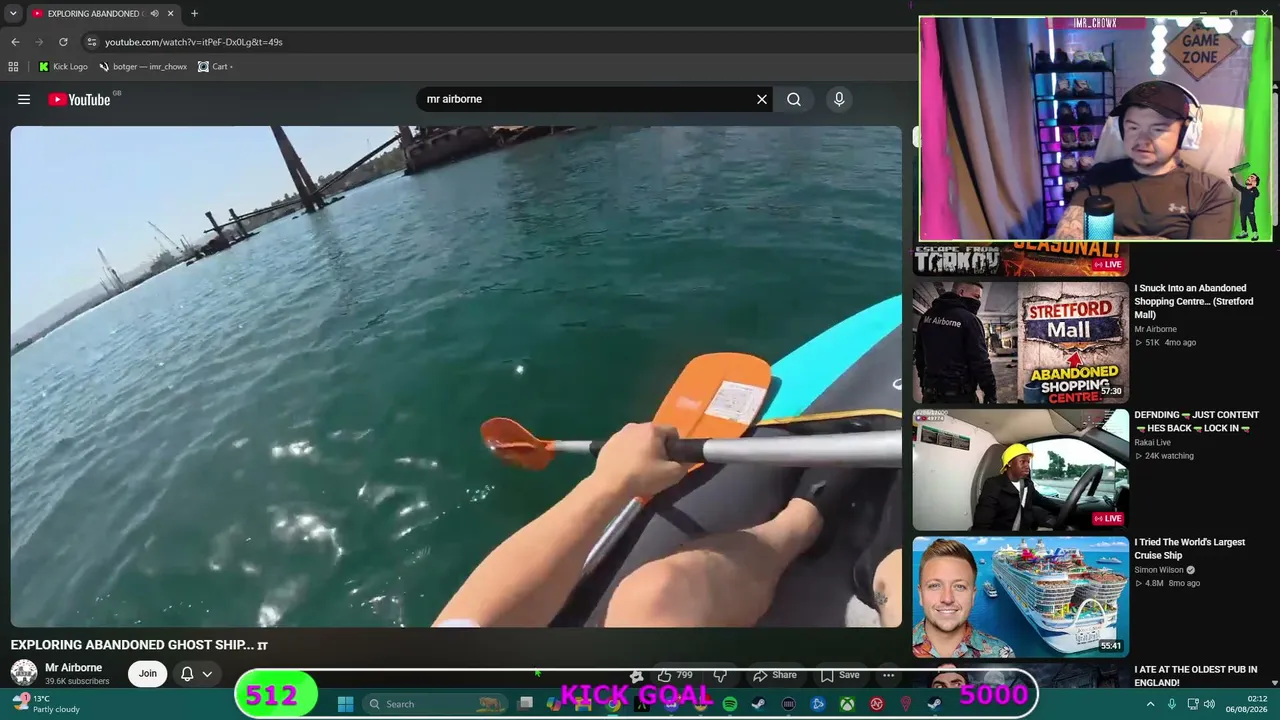Mute the tab via the speaker icon
The width and height of the screenshot is (1280, 720).
pos(154,13)
